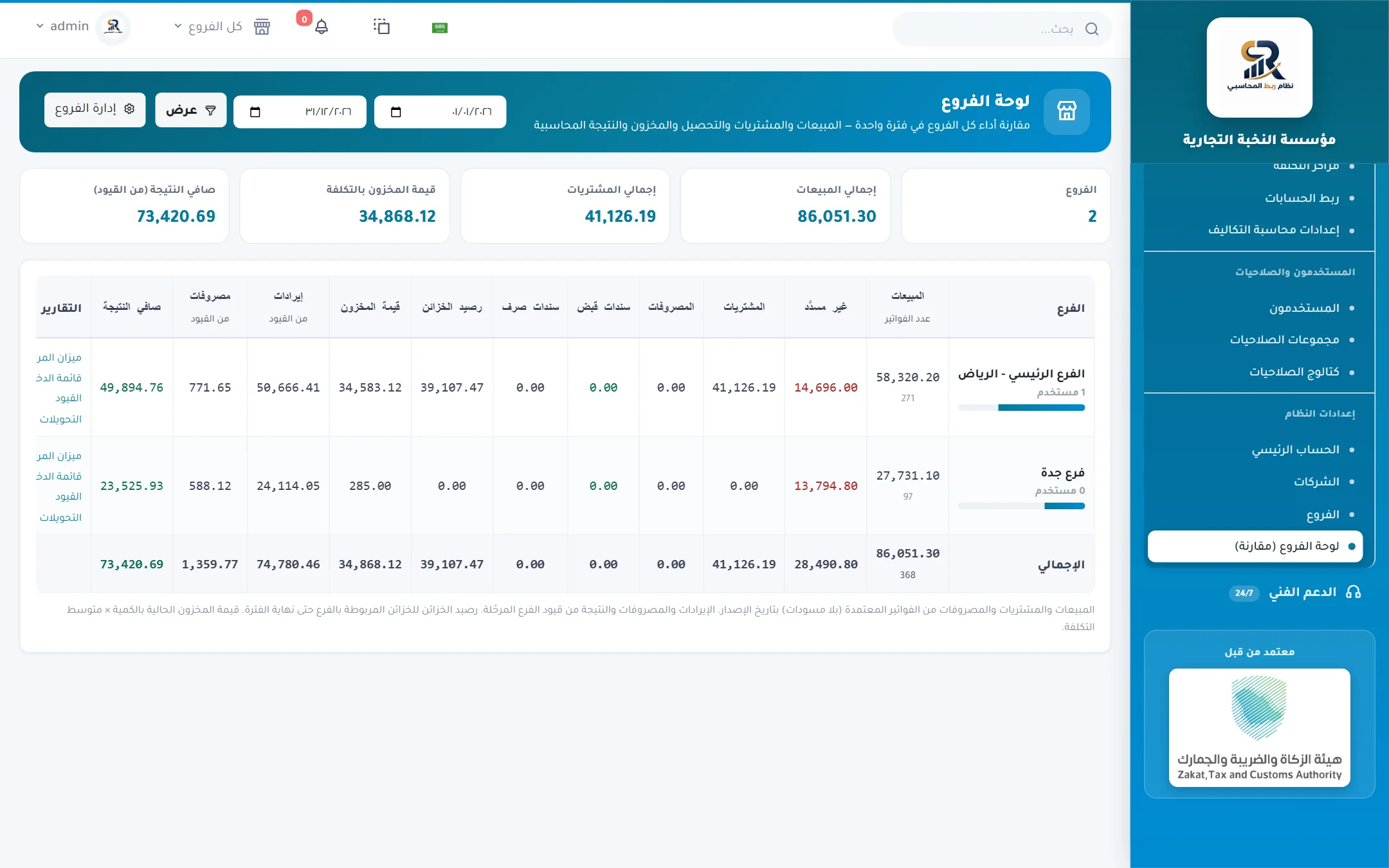Click the sales value 27,731.10
This screenshot has height=868, width=1389.
point(907,476)
